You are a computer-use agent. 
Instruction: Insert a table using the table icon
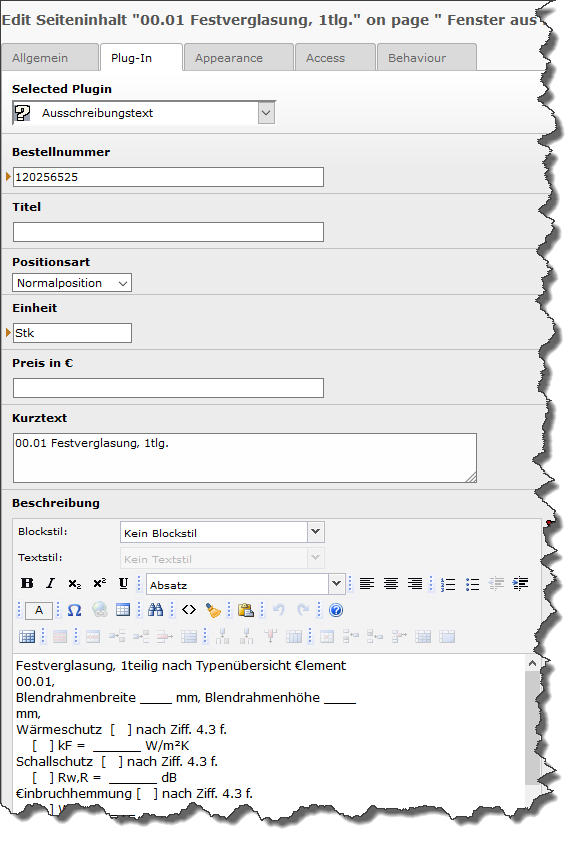click(x=123, y=610)
